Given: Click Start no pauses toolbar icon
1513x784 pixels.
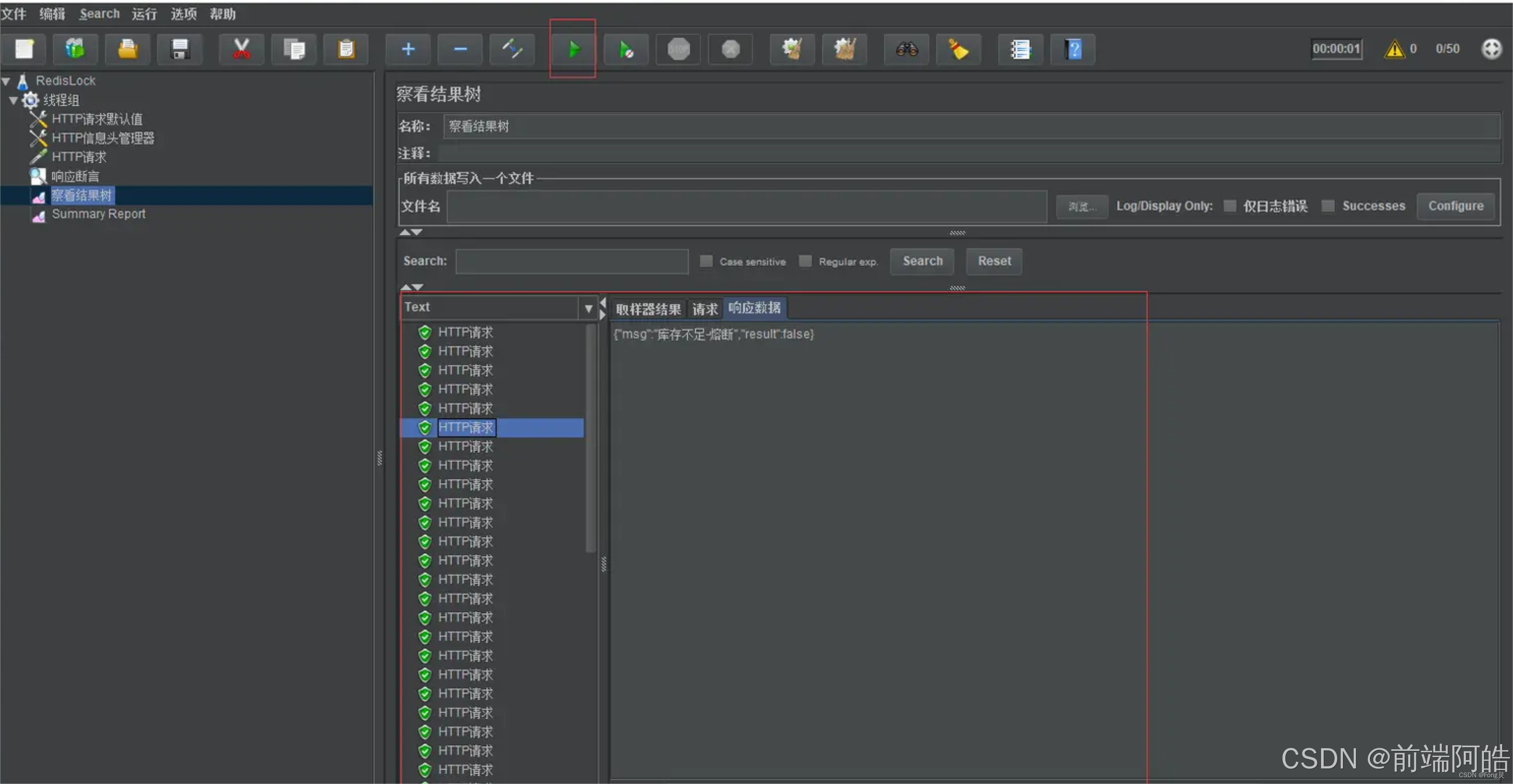Looking at the screenshot, I should 626,49.
